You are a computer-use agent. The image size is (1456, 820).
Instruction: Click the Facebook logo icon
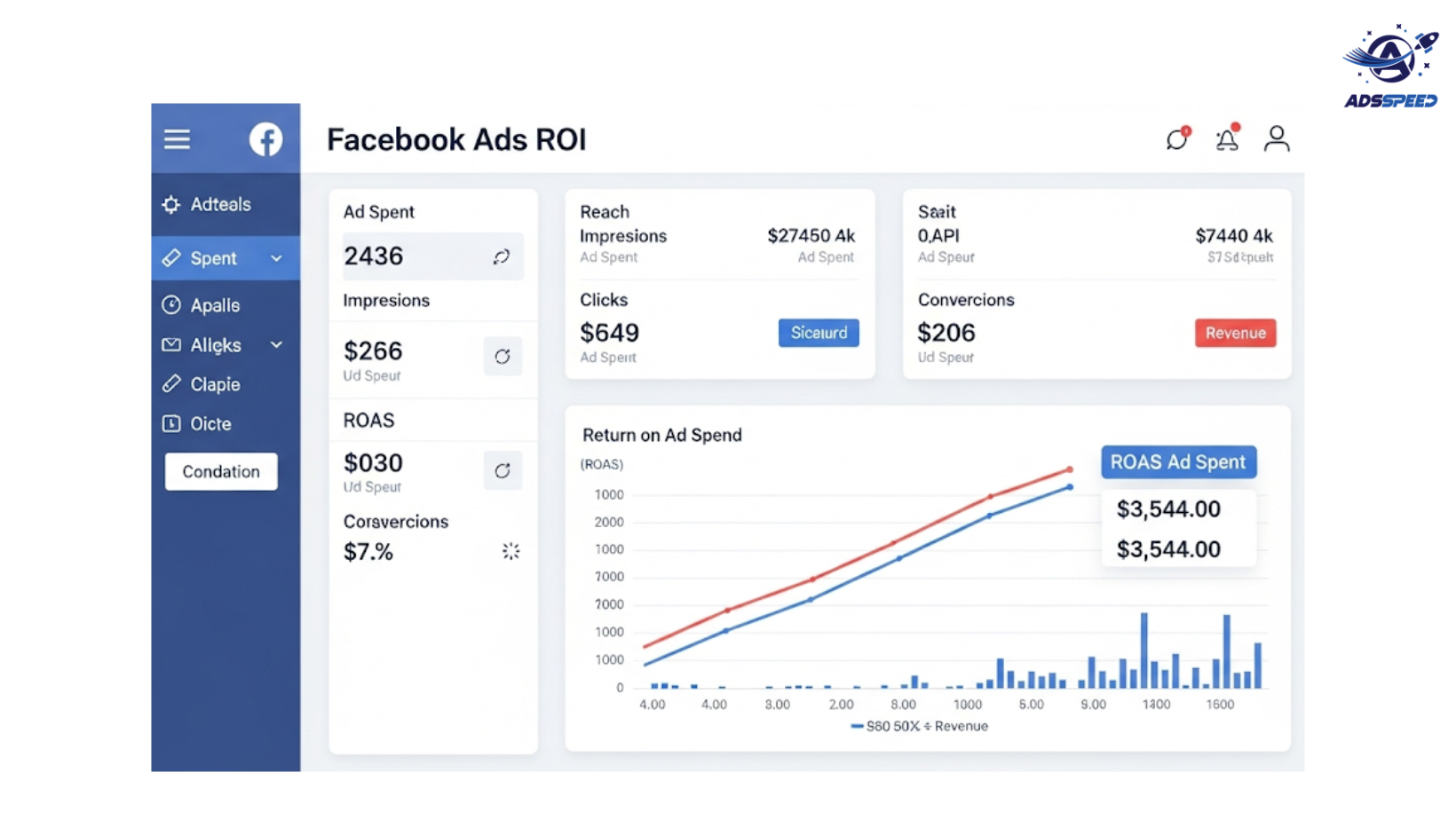coord(265,139)
